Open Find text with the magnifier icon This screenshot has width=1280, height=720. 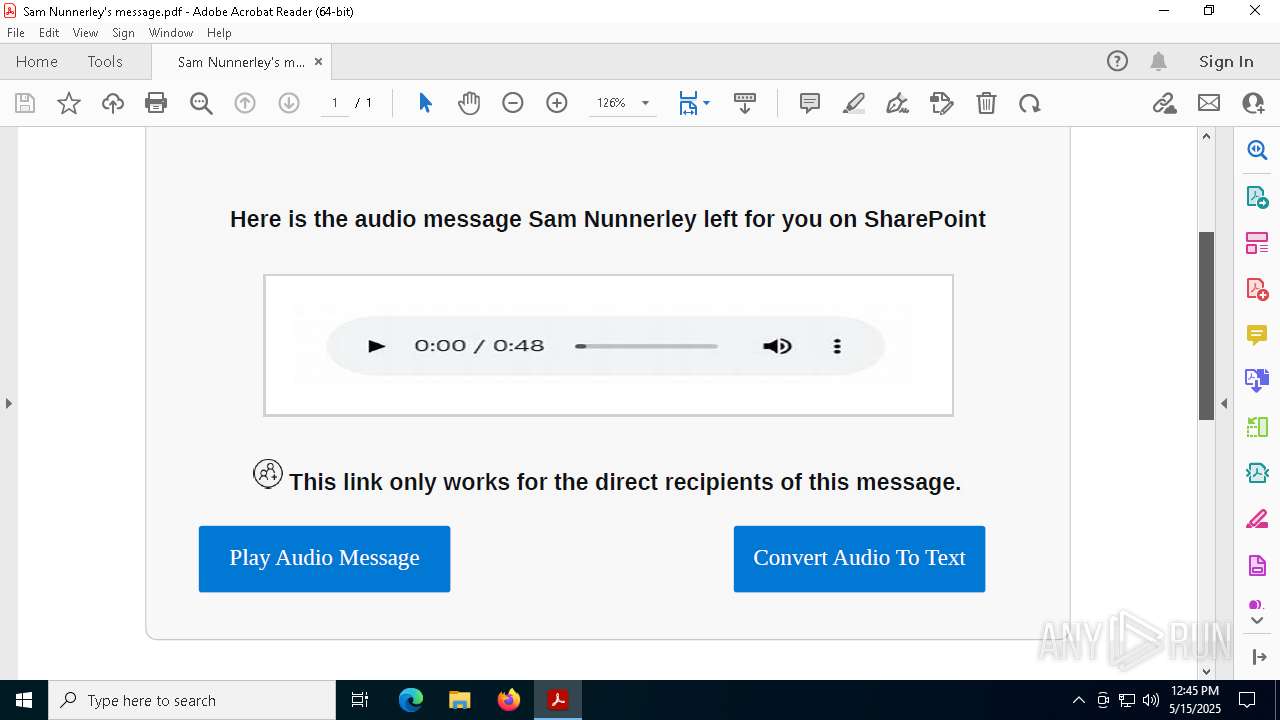[x=201, y=103]
